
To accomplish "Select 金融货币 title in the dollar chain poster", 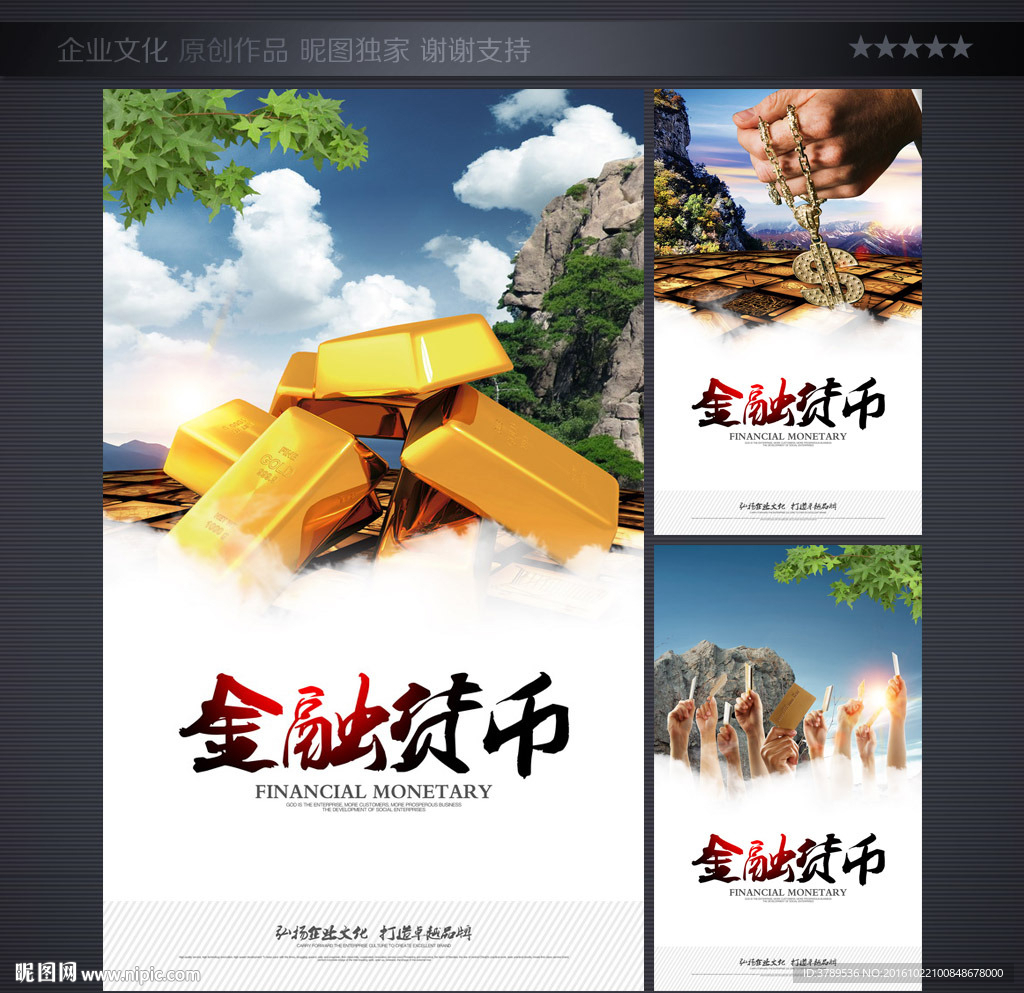I will click(x=788, y=403).
